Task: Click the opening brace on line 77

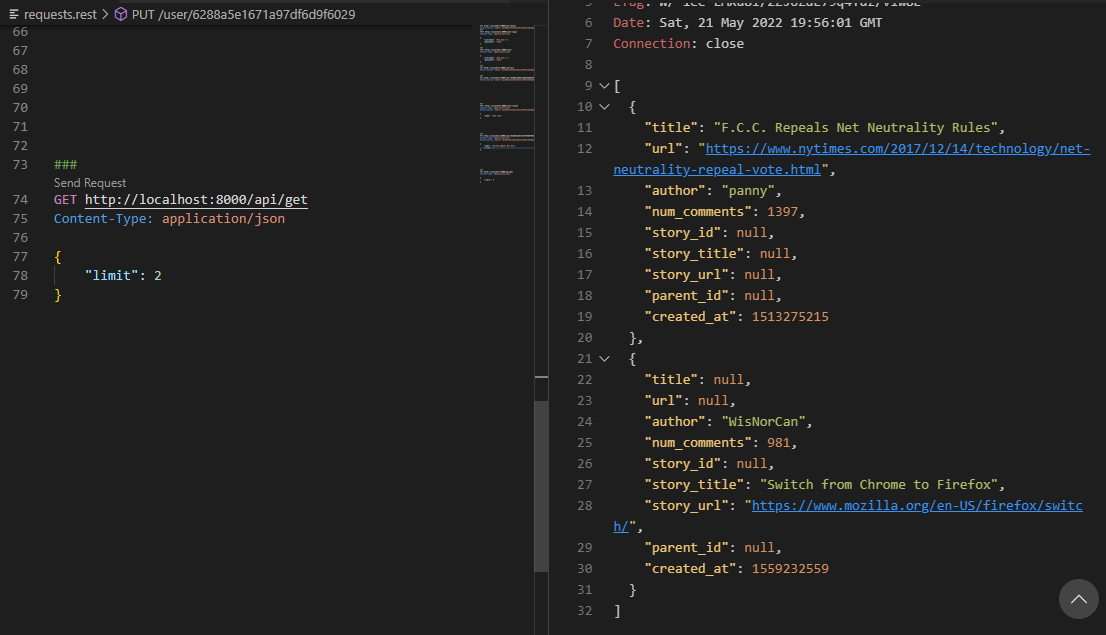Action: pyautogui.click(x=58, y=257)
